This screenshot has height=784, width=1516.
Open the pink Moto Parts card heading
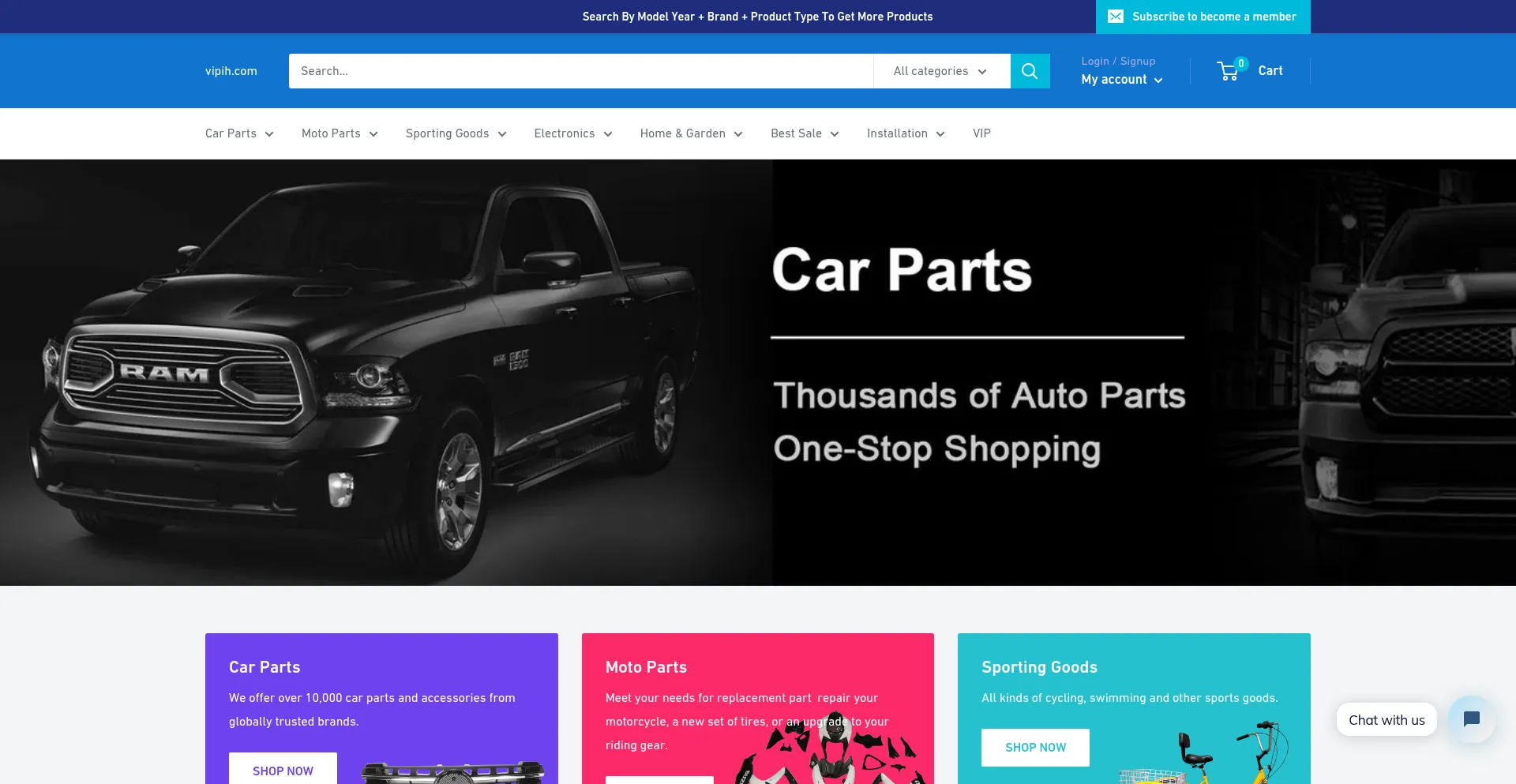click(646, 667)
